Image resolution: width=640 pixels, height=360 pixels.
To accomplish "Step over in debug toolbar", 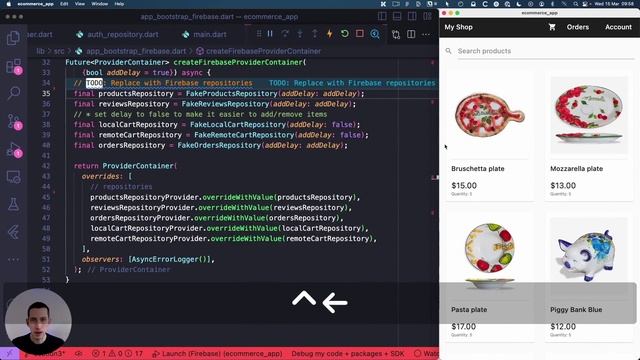I will 285,34.
